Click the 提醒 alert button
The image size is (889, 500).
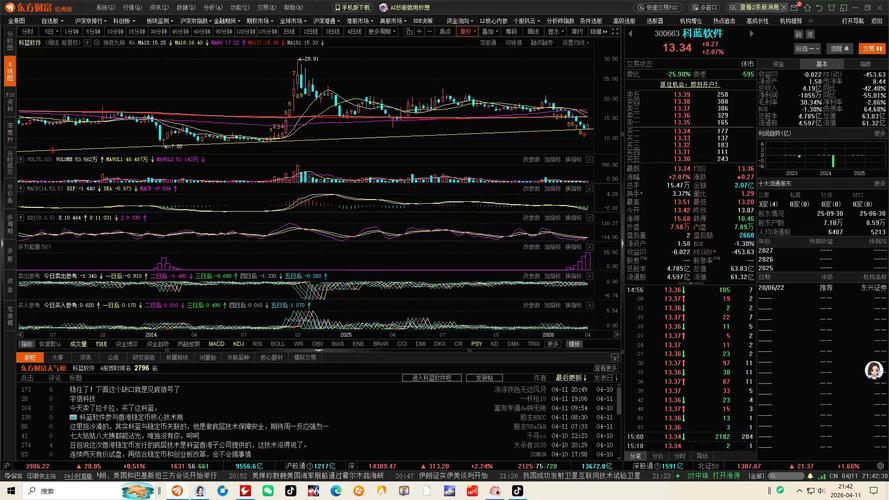coord(839,49)
